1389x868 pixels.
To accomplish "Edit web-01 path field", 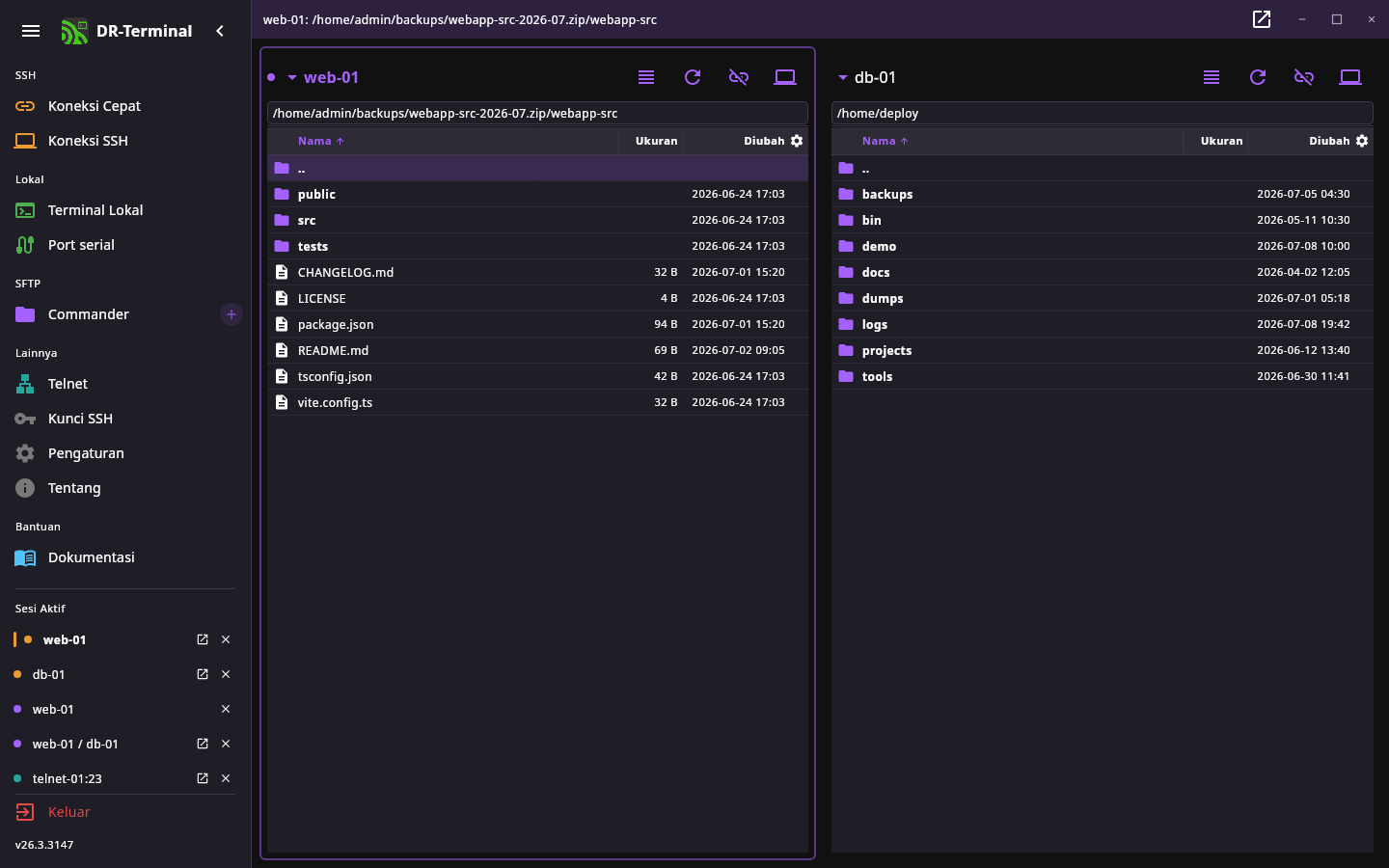I will [537, 113].
